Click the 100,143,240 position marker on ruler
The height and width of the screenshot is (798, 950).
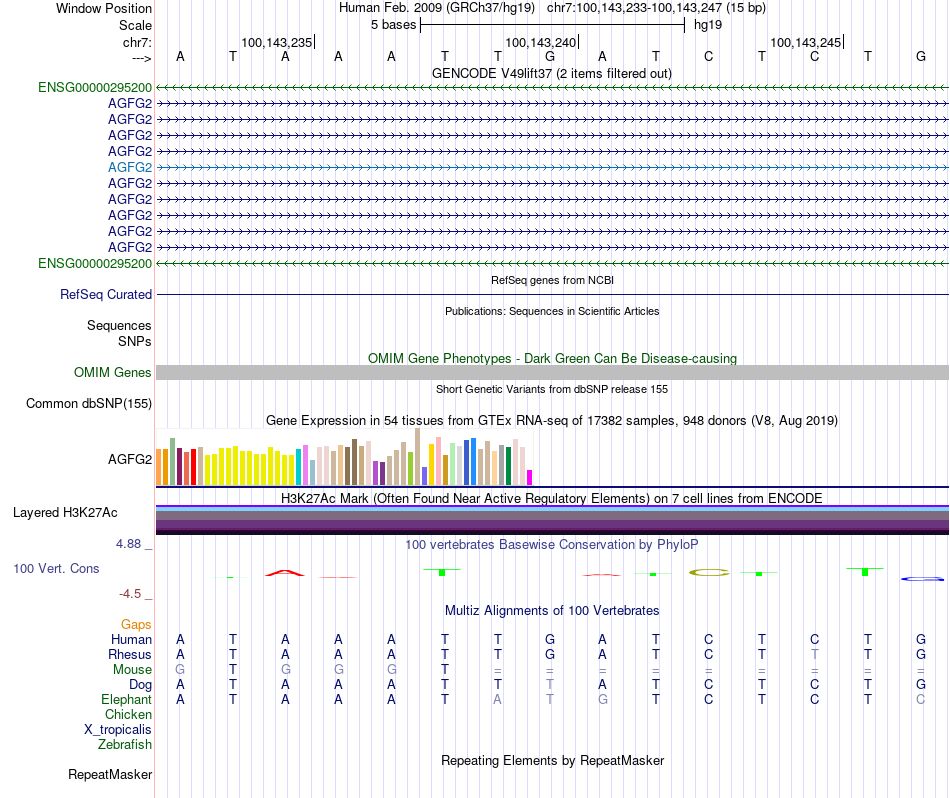(x=541, y=42)
